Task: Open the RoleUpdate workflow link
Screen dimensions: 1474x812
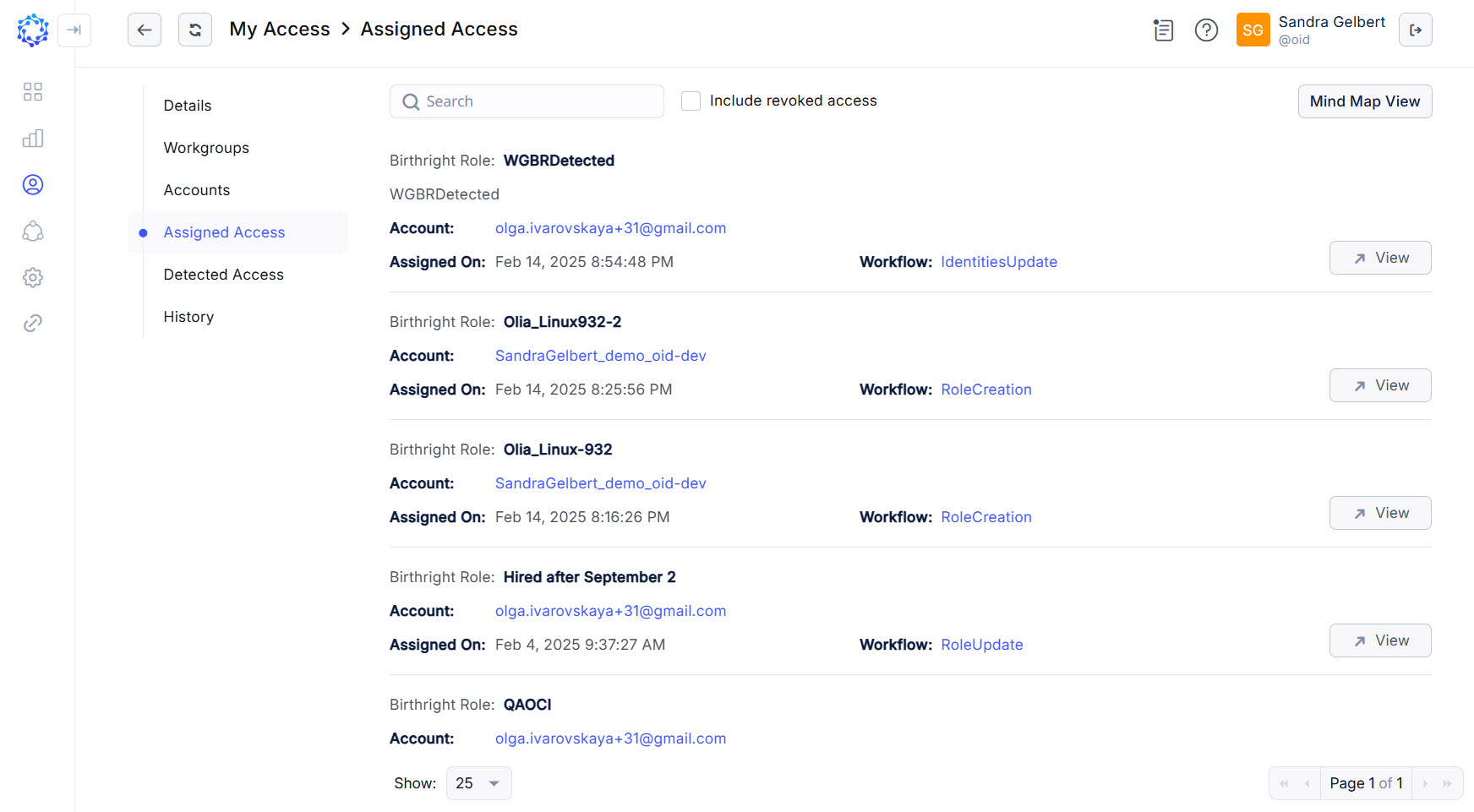Action: [x=982, y=645]
